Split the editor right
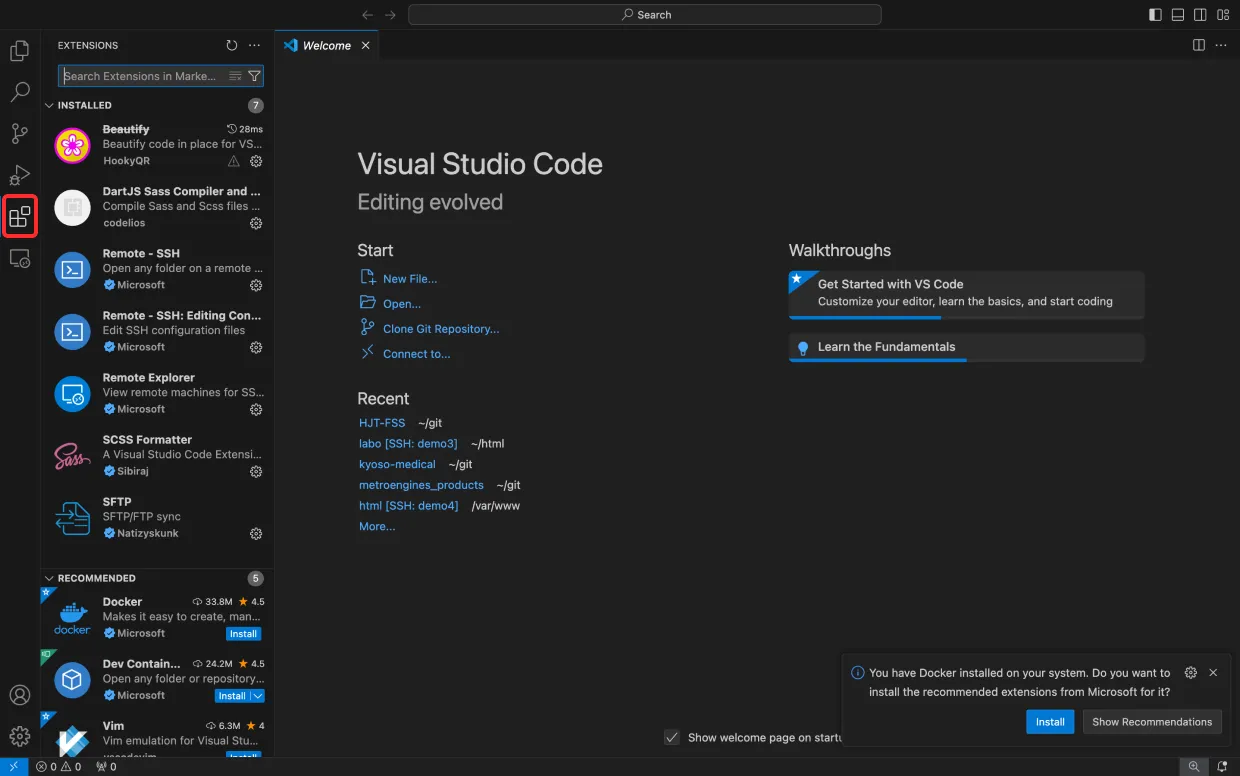Screen dimensions: 1240x776 pyautogui.click(x=1199, y=45)
